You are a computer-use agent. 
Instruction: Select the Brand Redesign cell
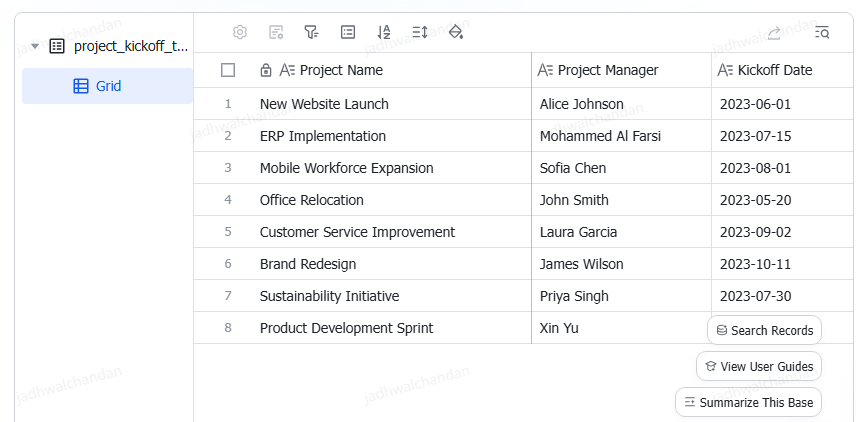click(x=362, y=264)
